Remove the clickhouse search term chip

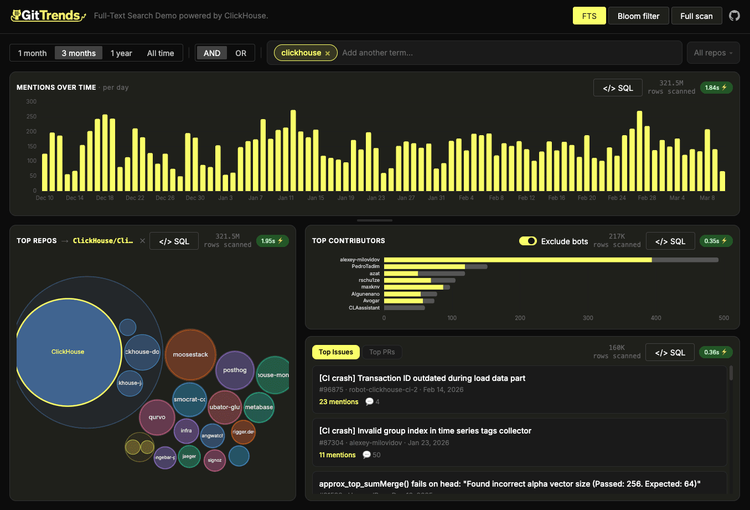point(327,53)
